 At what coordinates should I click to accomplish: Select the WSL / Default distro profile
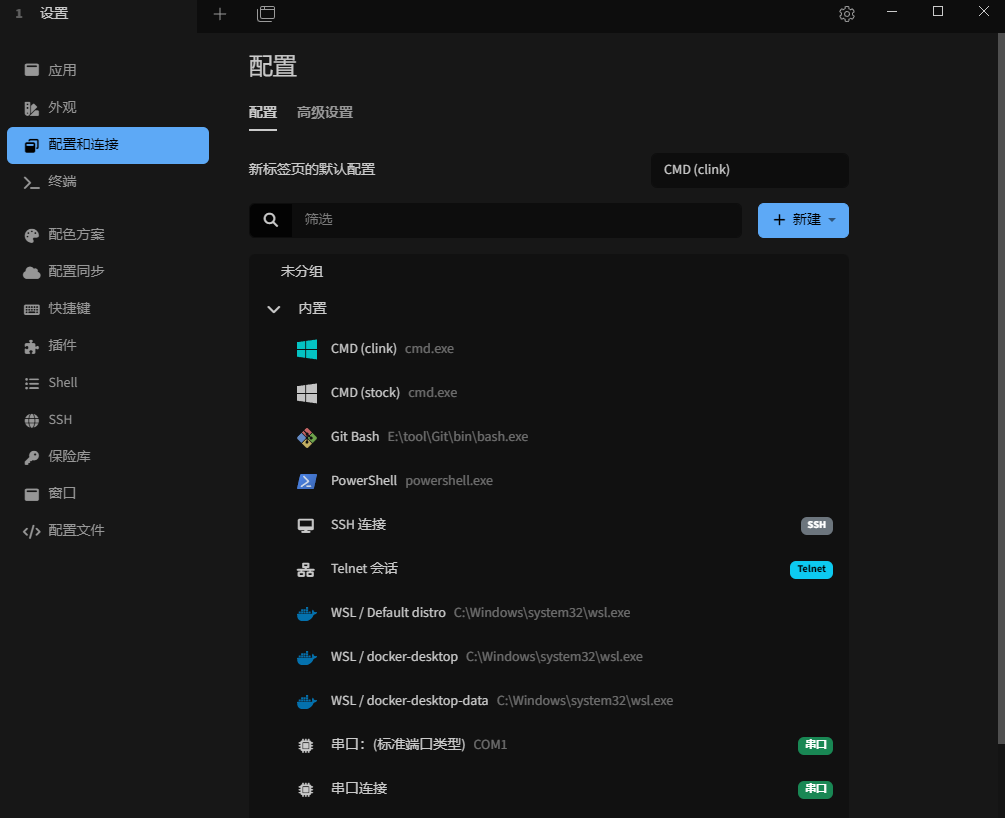coord(388,613)
